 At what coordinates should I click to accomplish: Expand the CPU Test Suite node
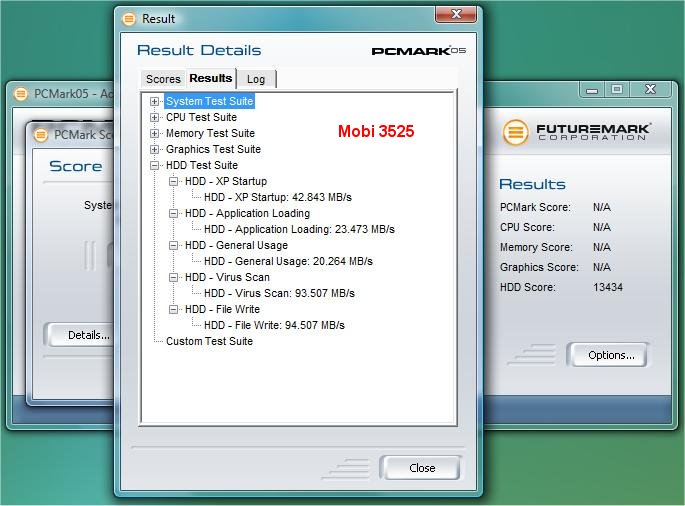coord(154,118)
